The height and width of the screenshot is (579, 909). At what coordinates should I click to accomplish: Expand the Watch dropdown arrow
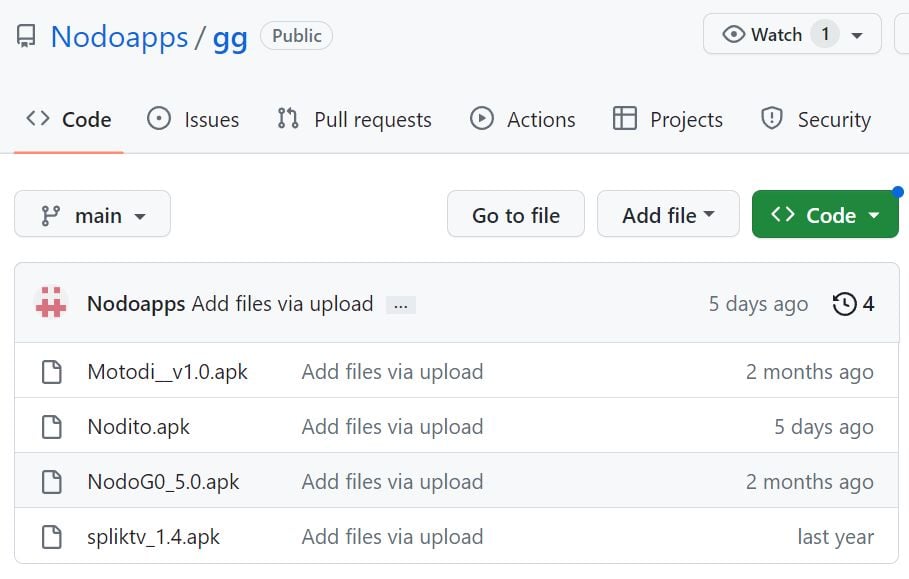point(857,35)
